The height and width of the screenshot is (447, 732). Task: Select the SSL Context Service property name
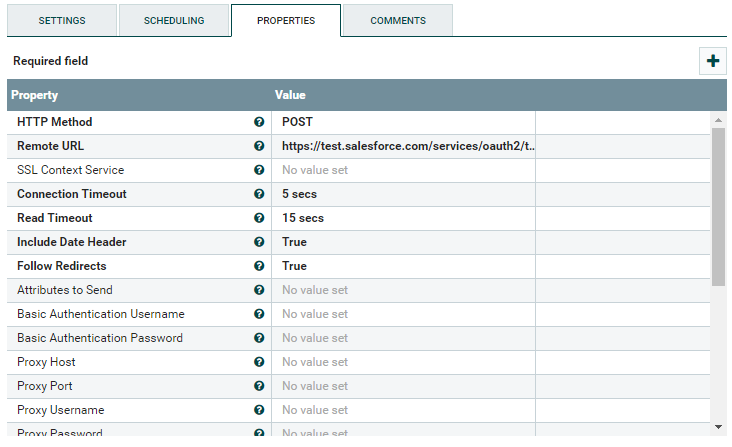point(70,170)
